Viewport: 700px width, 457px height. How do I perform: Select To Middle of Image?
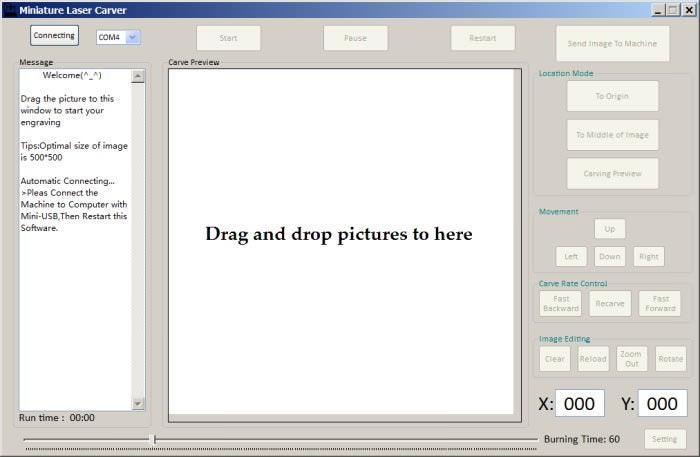click(x=612, y=135)
